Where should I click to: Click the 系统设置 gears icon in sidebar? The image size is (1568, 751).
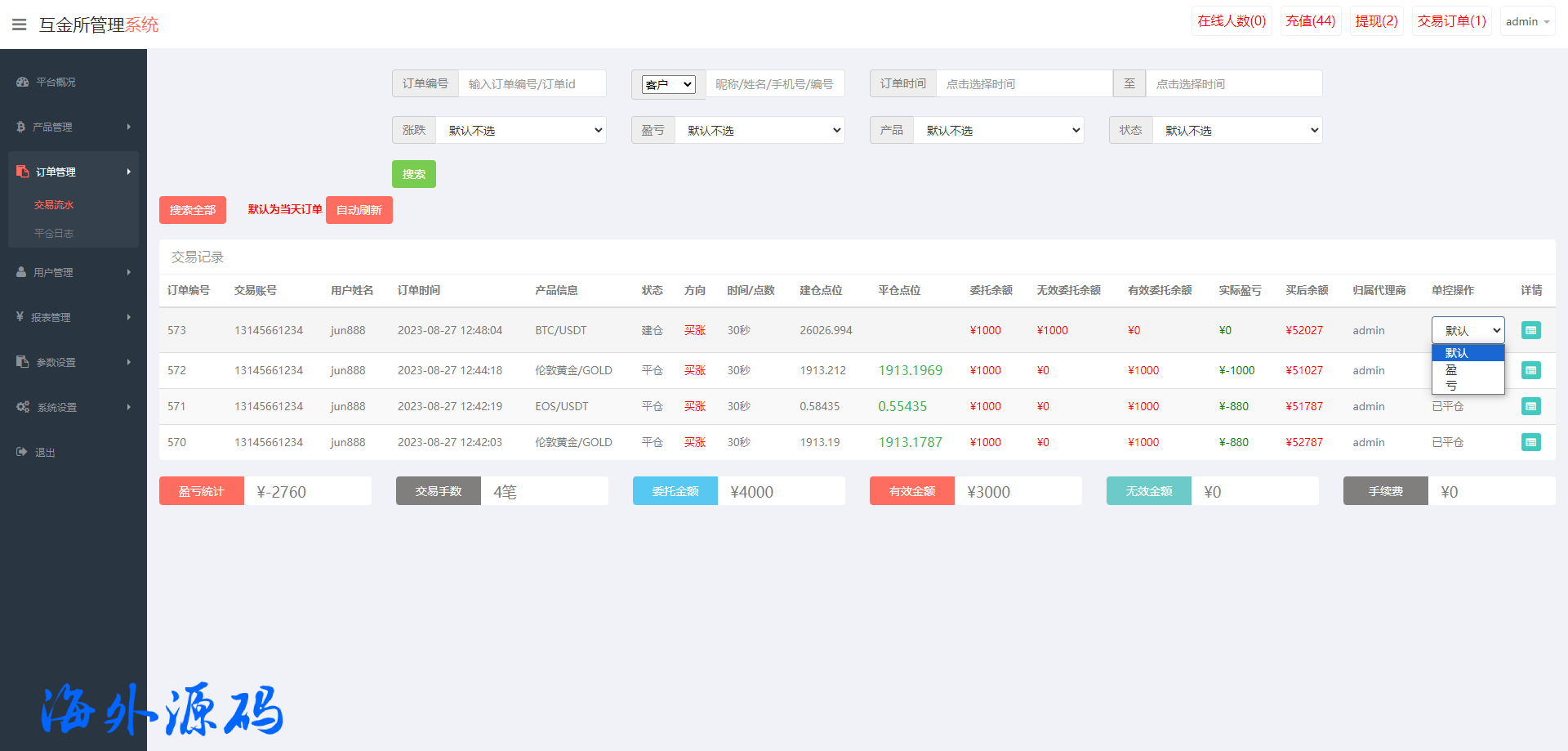(23, 407)
